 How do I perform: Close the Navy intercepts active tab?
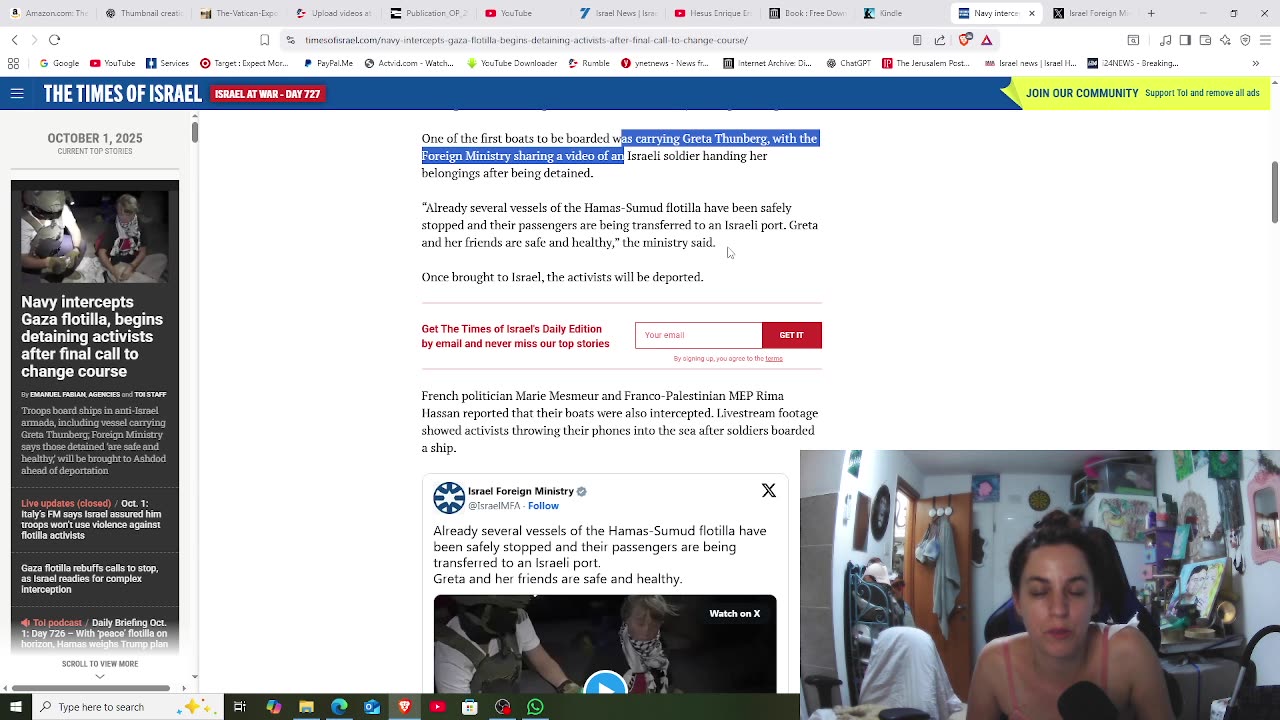click(1031, 13)
